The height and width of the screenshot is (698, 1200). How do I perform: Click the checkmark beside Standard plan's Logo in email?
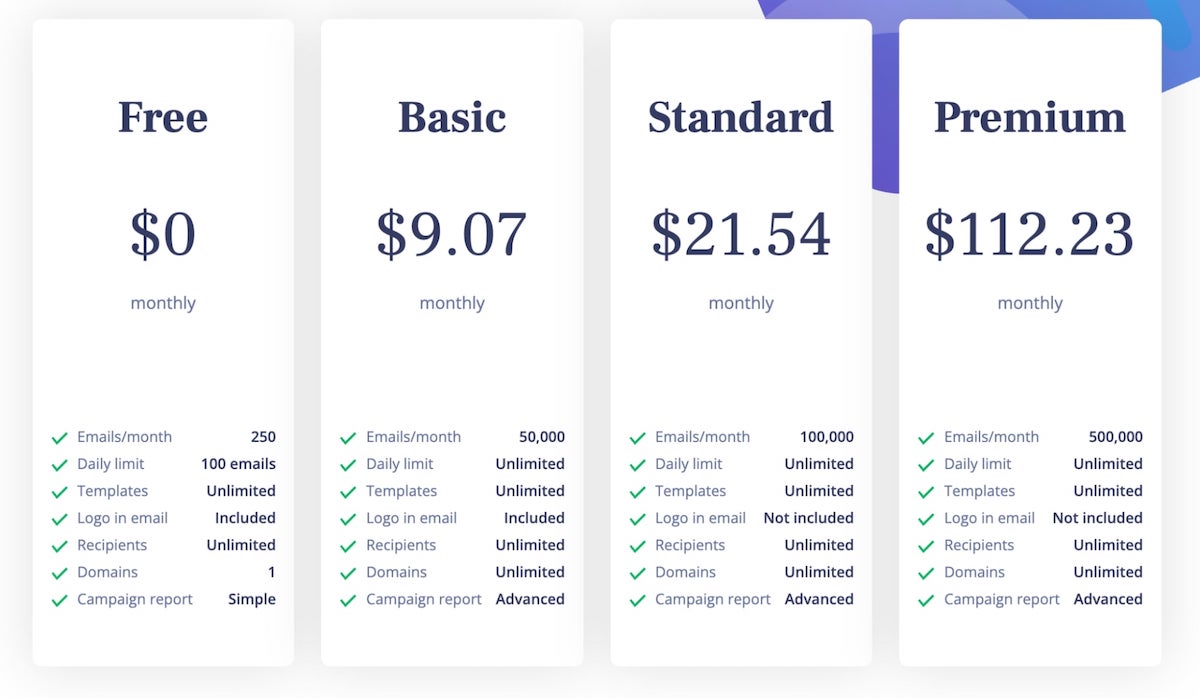pos(637,519)
